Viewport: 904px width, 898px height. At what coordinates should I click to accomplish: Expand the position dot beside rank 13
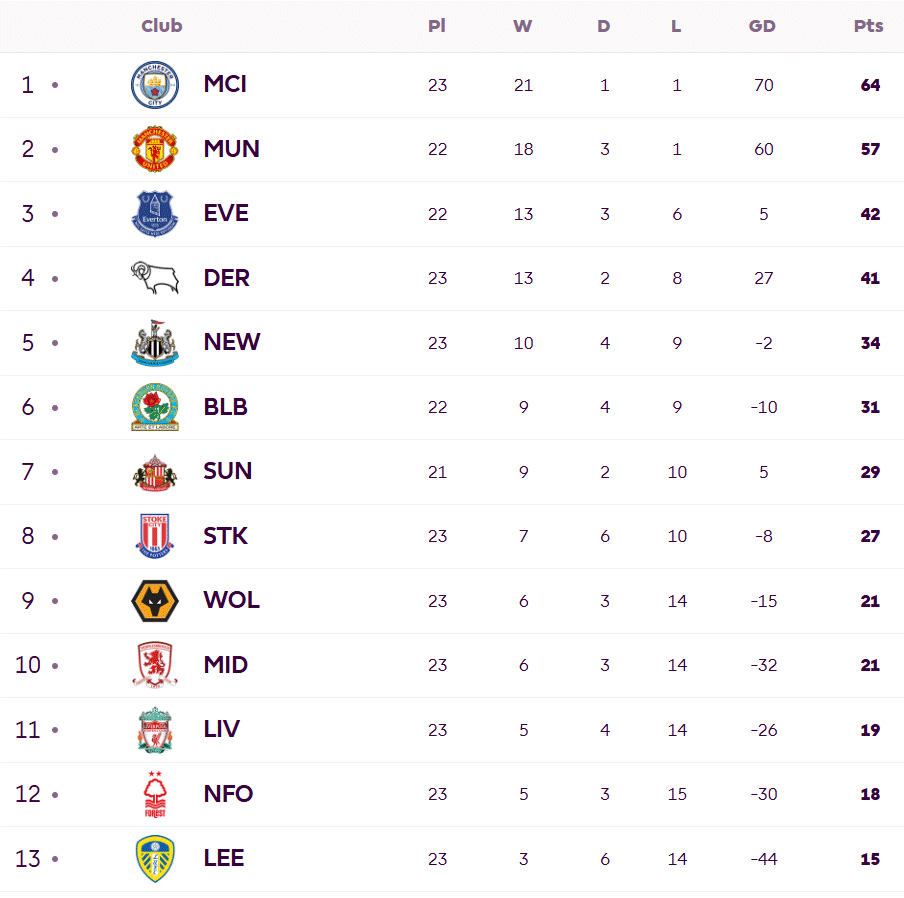click(55, 859)
